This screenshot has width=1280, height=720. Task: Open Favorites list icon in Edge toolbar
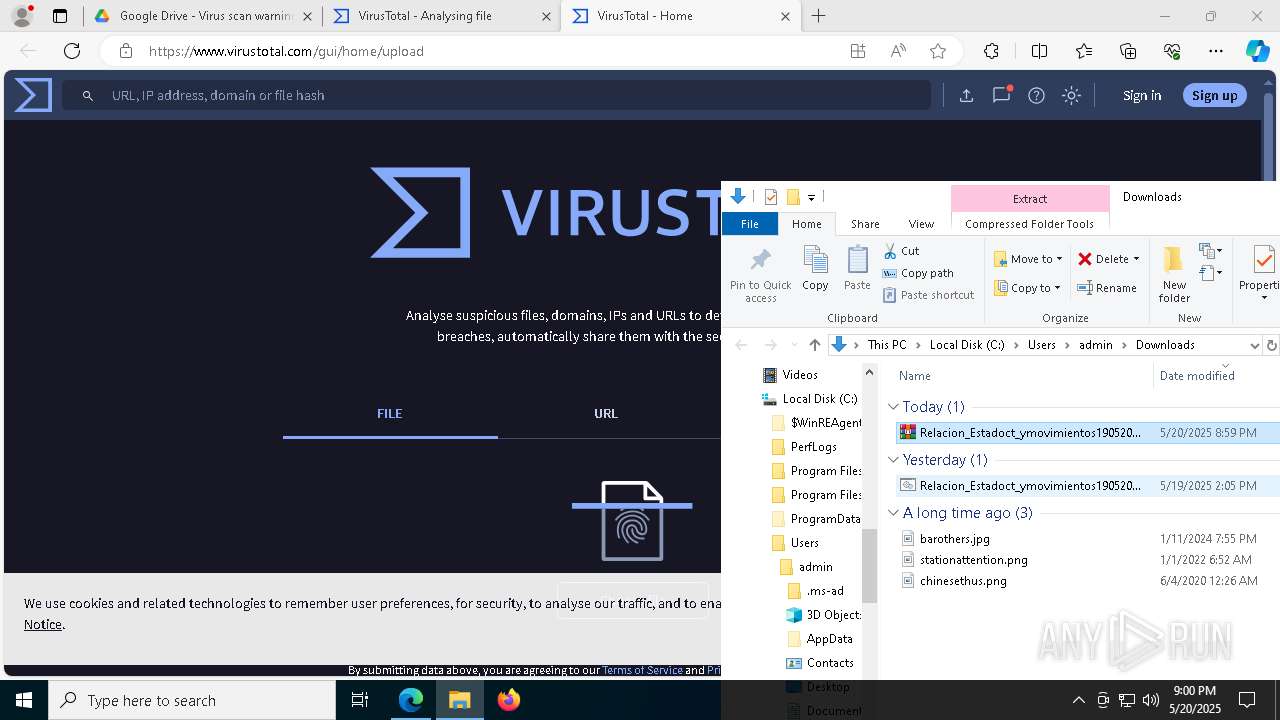tap(1084, 51)
